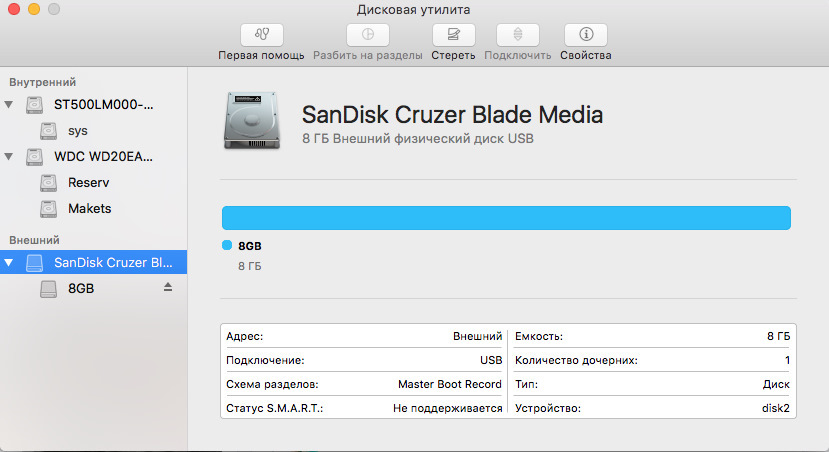The width and height of the screenshot is (829, 452).
Task: Collapse the WDC WD20EA disk tree
Action: click(x=10, y=157)
